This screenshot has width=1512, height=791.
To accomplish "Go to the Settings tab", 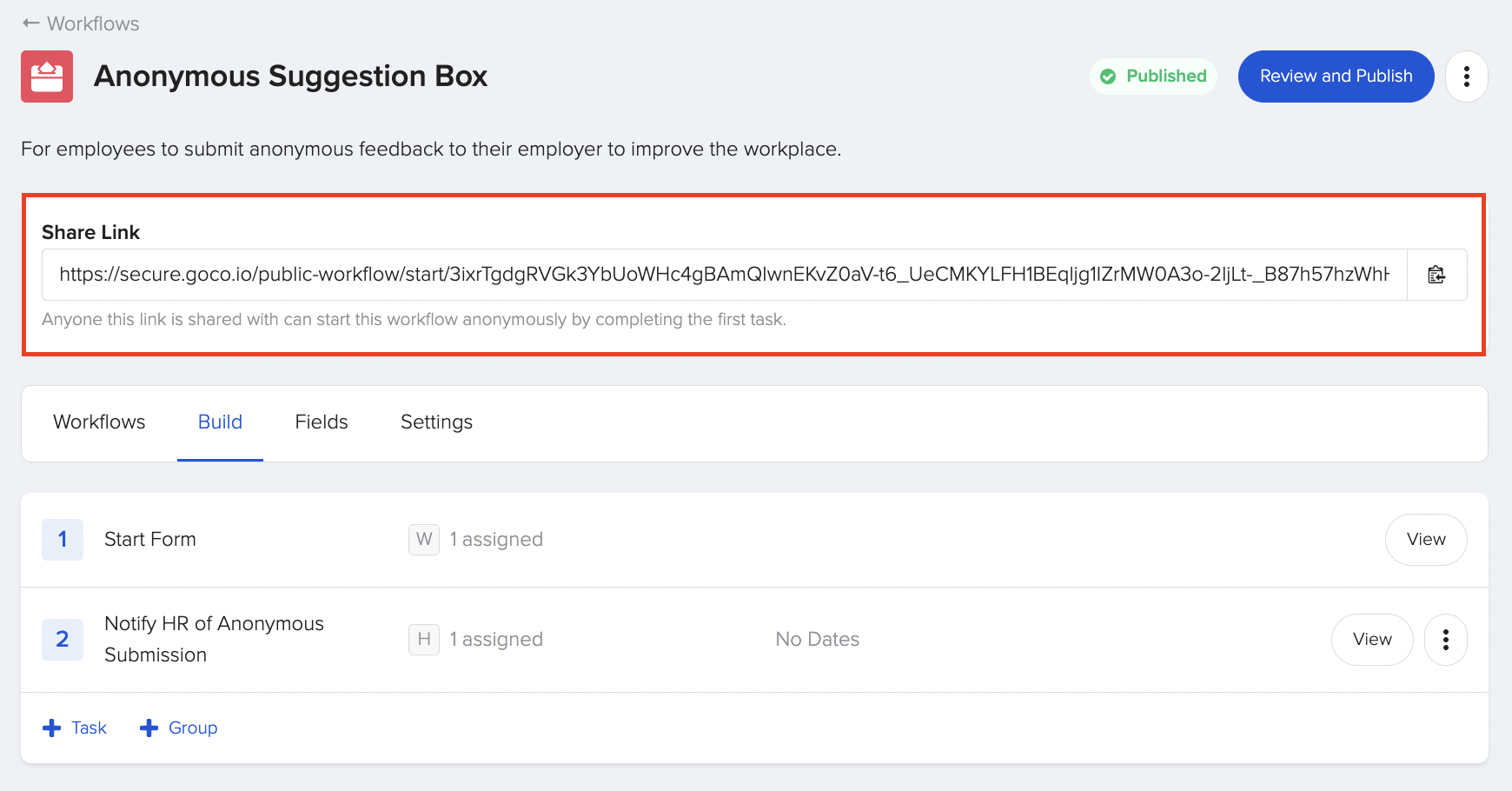I will (x=436, y=422).
